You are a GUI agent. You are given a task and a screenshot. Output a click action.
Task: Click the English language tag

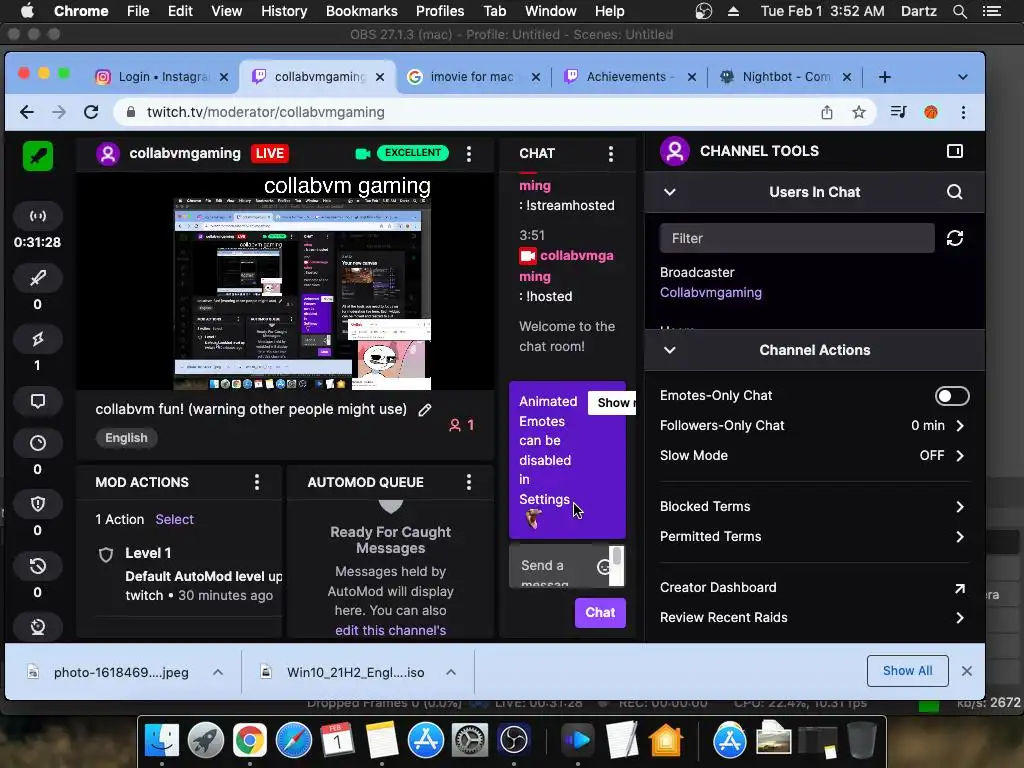pos(126,438)
